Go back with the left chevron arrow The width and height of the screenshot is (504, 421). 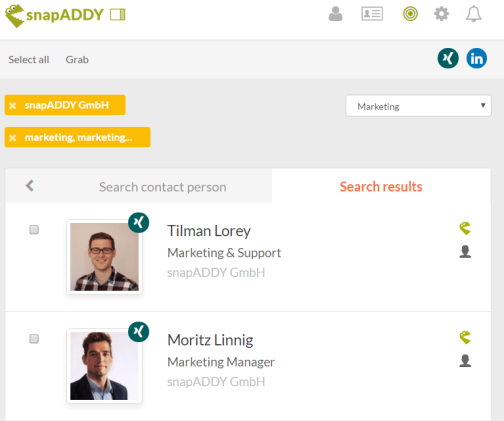tap(30, 186)
